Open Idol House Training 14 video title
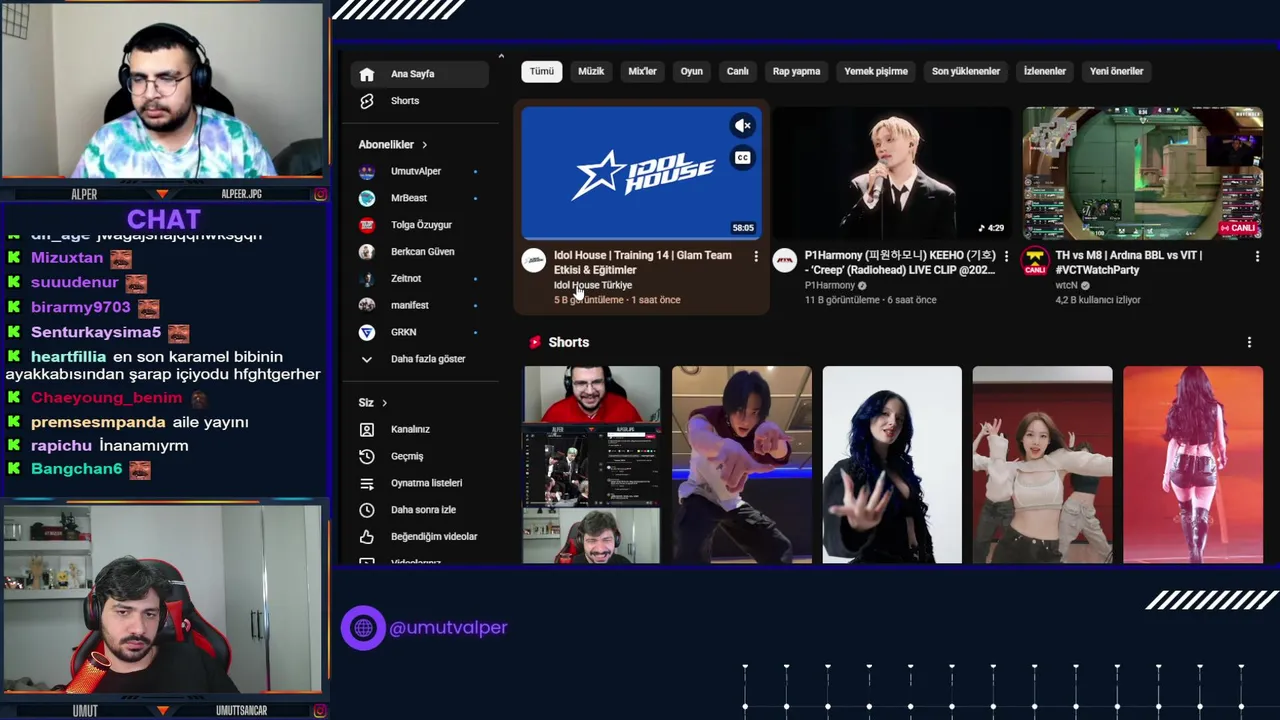Screen dimensions: 1280x720 point(643,262)
